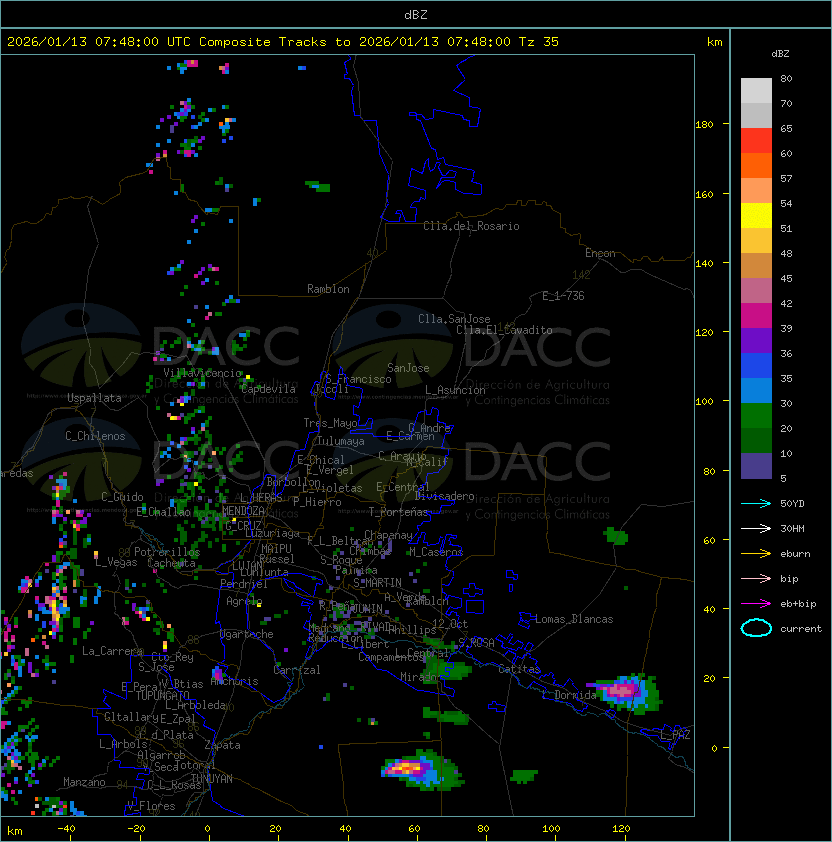Click the Catitas label
This screenshot has height=842, width=832.
pos(519,669)
